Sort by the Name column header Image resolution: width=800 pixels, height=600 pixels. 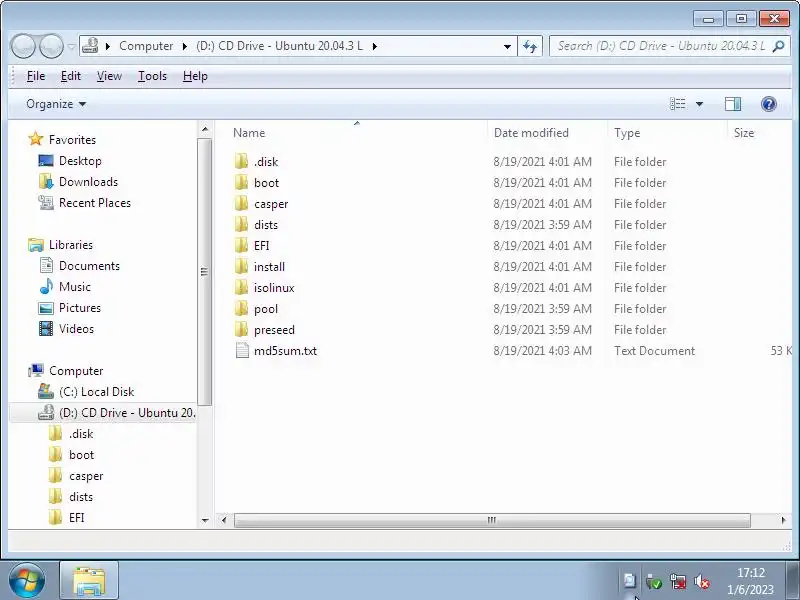[x=249, y=133]
